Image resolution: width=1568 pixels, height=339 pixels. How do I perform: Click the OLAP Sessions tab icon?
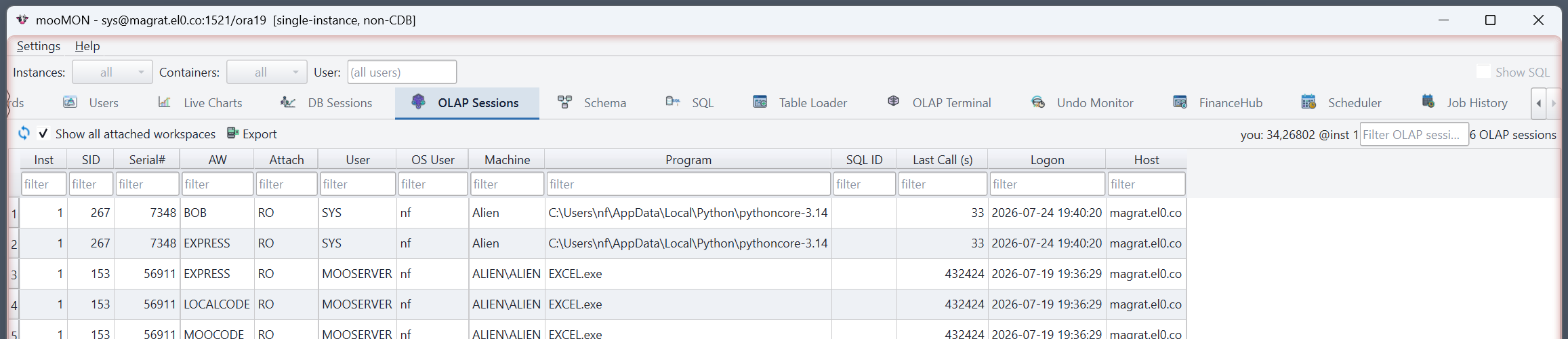click(418, 102)
